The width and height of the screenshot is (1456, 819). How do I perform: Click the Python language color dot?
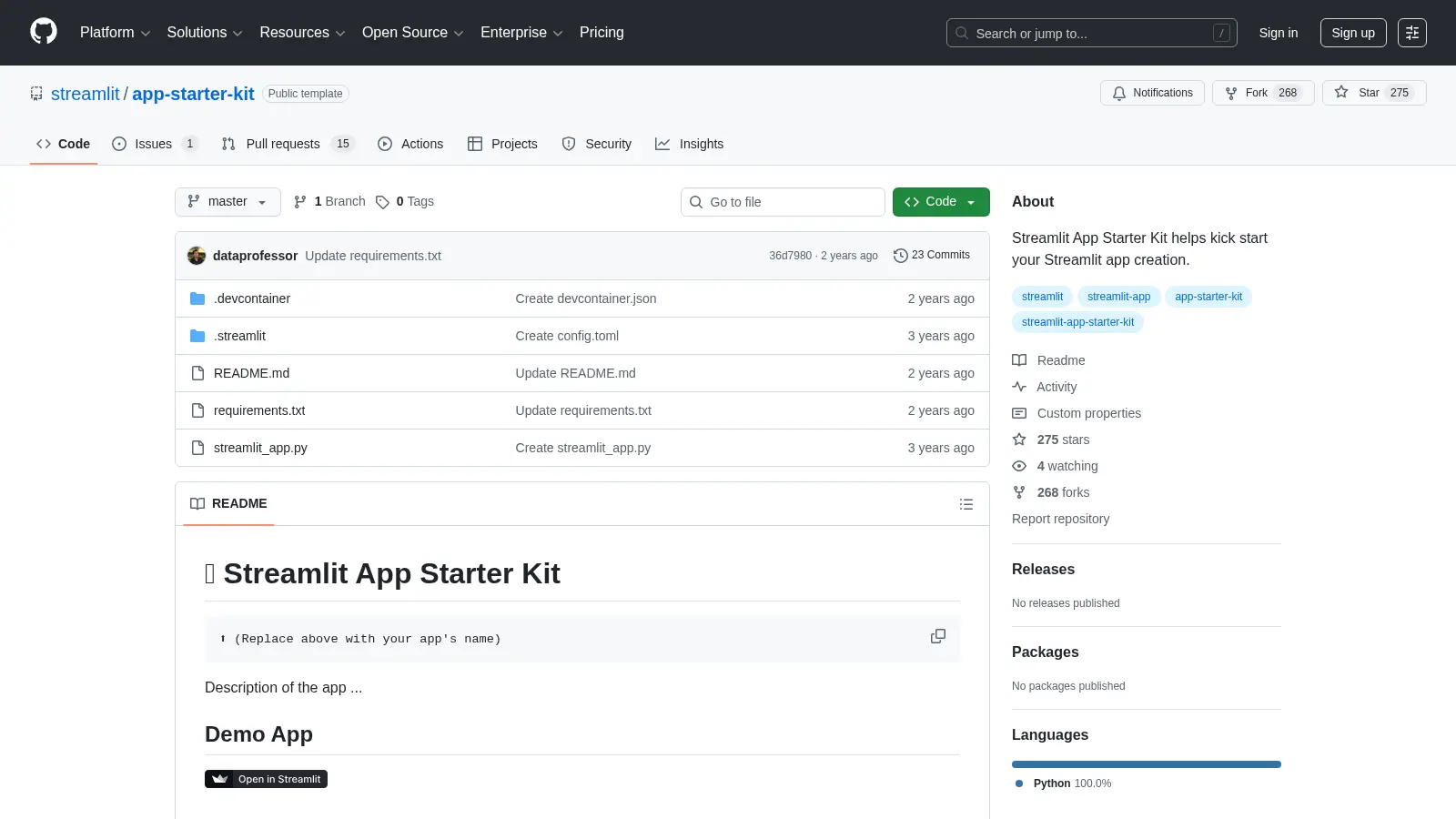click(x=1019, y=784)
